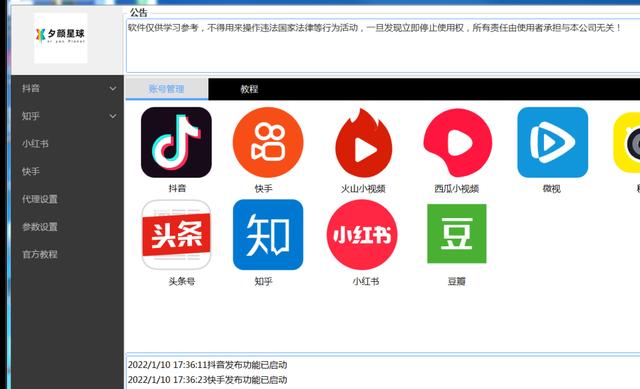Click the 抖音 label under the icon

pos(177,188)
